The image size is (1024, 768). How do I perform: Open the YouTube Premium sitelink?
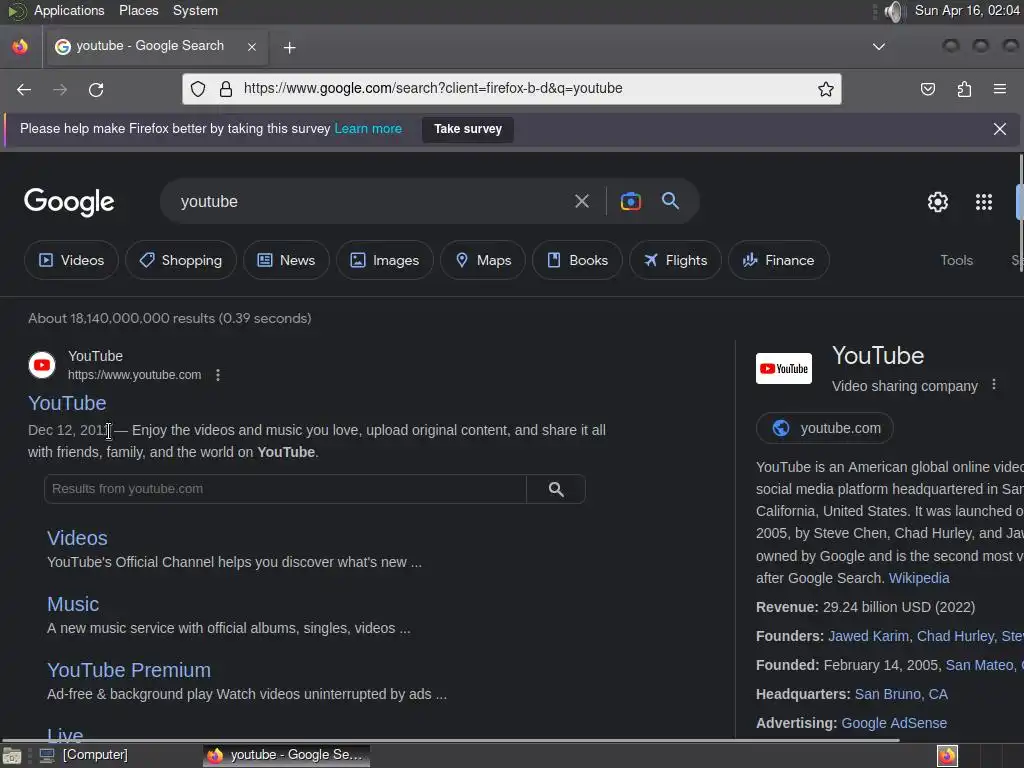click(x=129, y=670)
